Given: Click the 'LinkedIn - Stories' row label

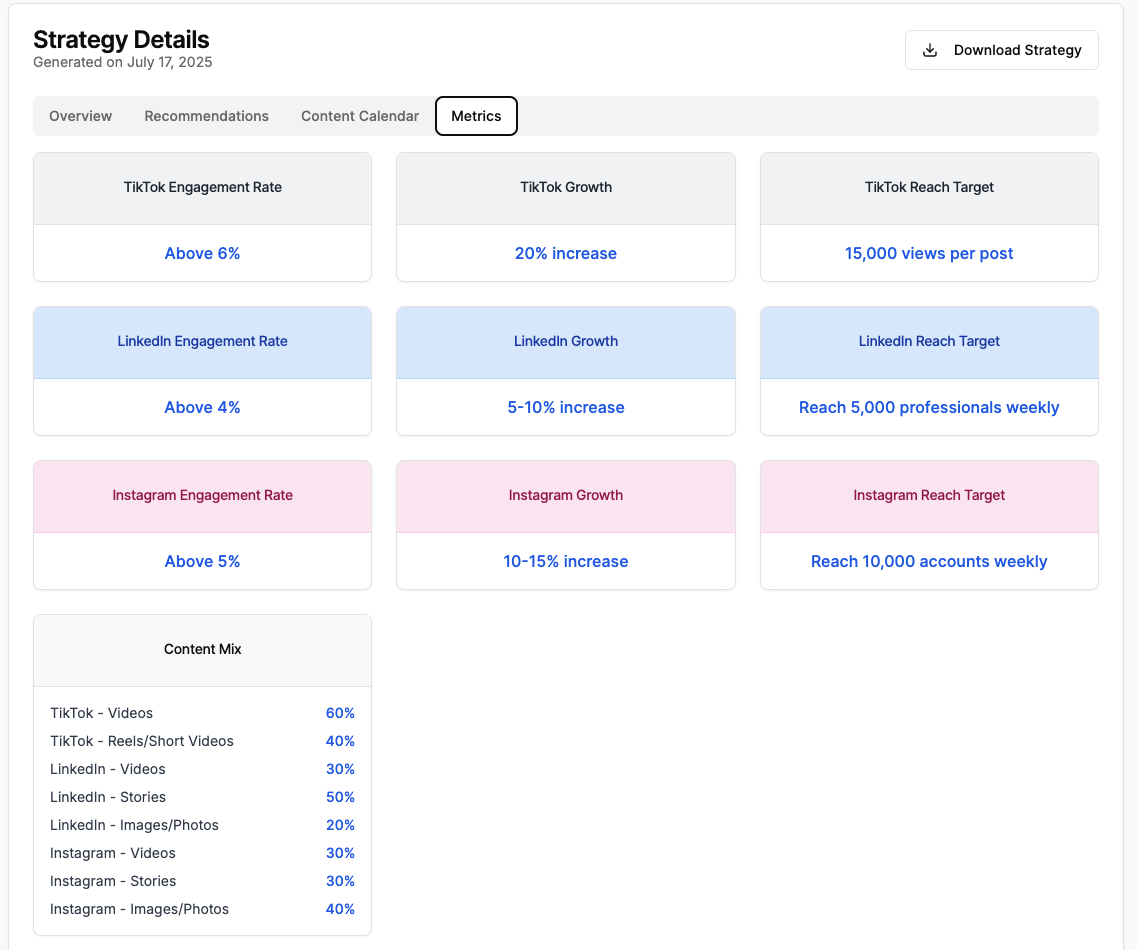Looking at the screenshot, I should (x=108, y=797).
